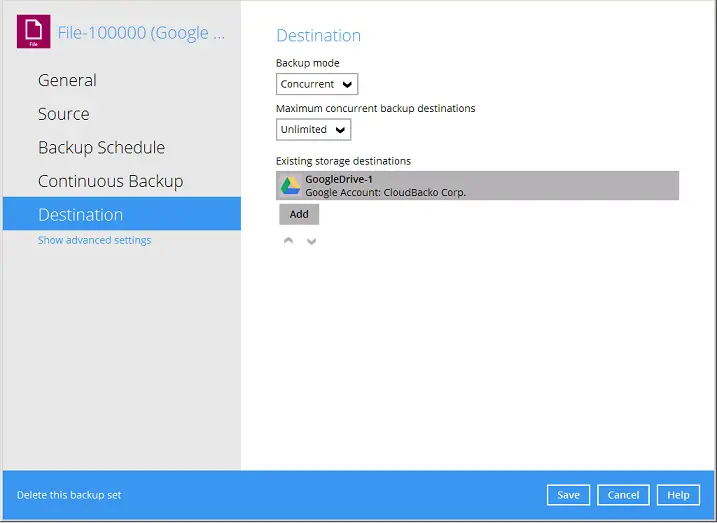Expand Maximum concurrent backup destinations dropdown
Image resolution: width=717 pixels, height=523 pixels.
click(314, 130)
